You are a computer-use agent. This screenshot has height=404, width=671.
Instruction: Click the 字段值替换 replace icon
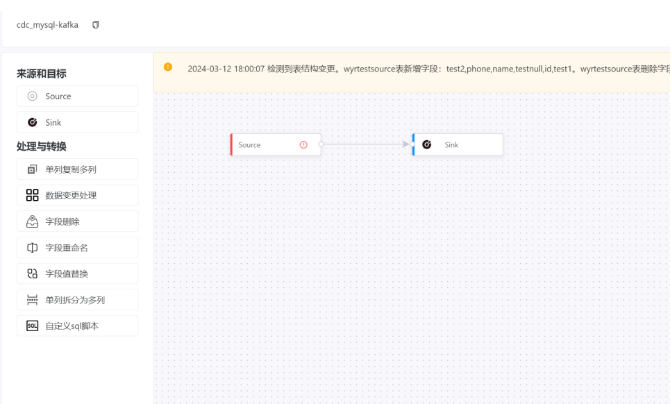pyautogui.click(x=32, y=274)
